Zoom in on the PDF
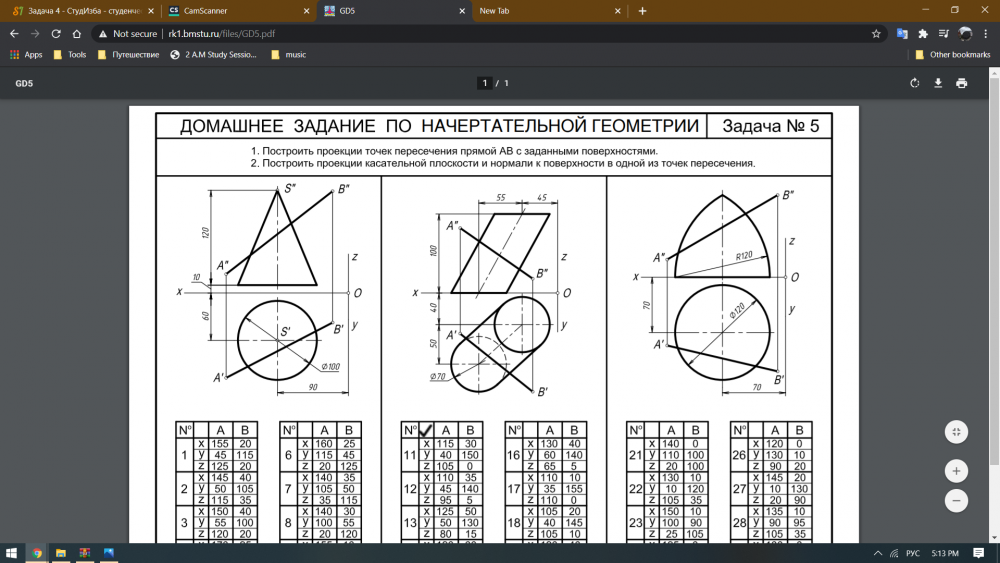 [956, 470]
